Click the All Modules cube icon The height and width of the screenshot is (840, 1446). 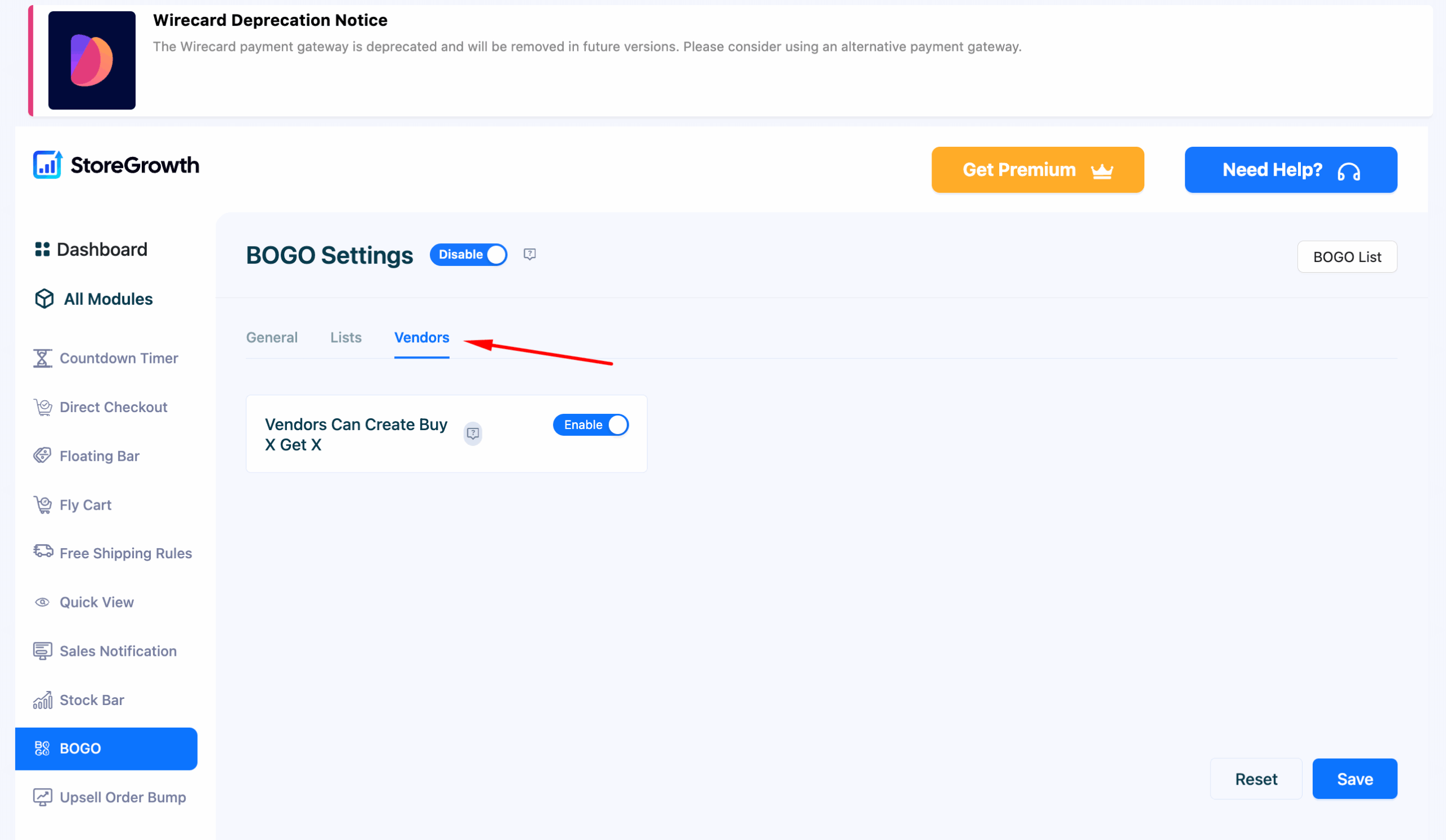tap(44, 299)
